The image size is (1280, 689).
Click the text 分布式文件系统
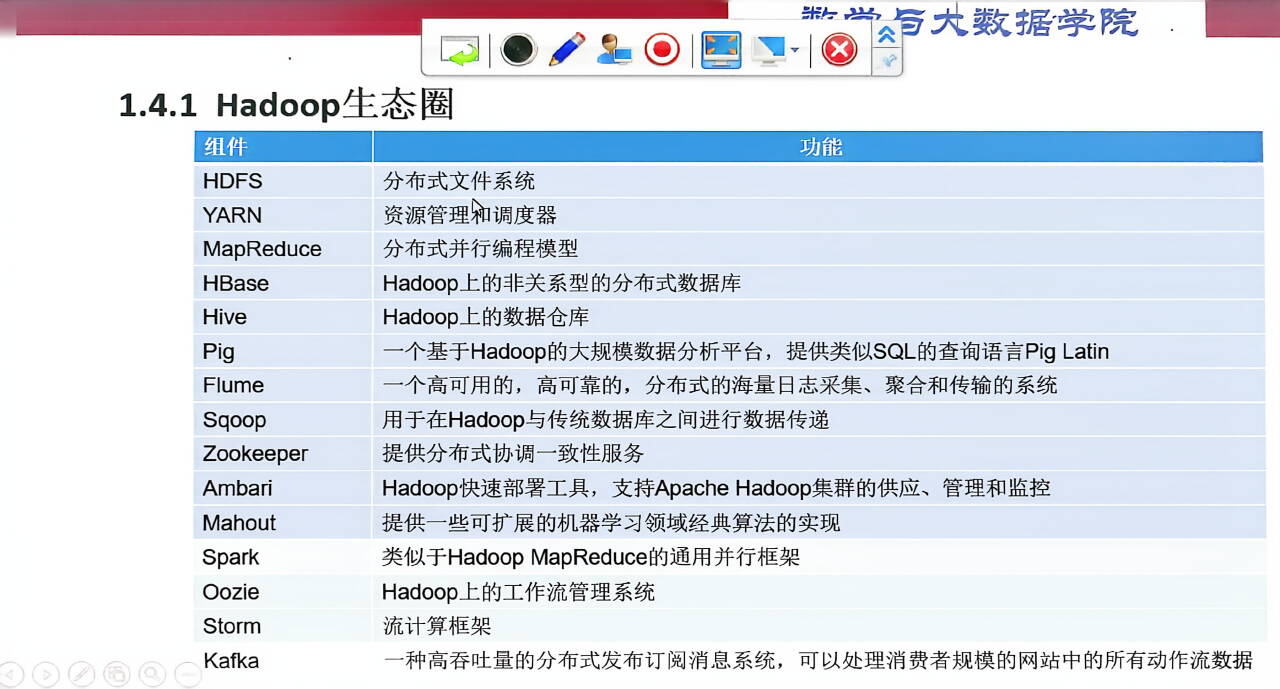[459, 181]
